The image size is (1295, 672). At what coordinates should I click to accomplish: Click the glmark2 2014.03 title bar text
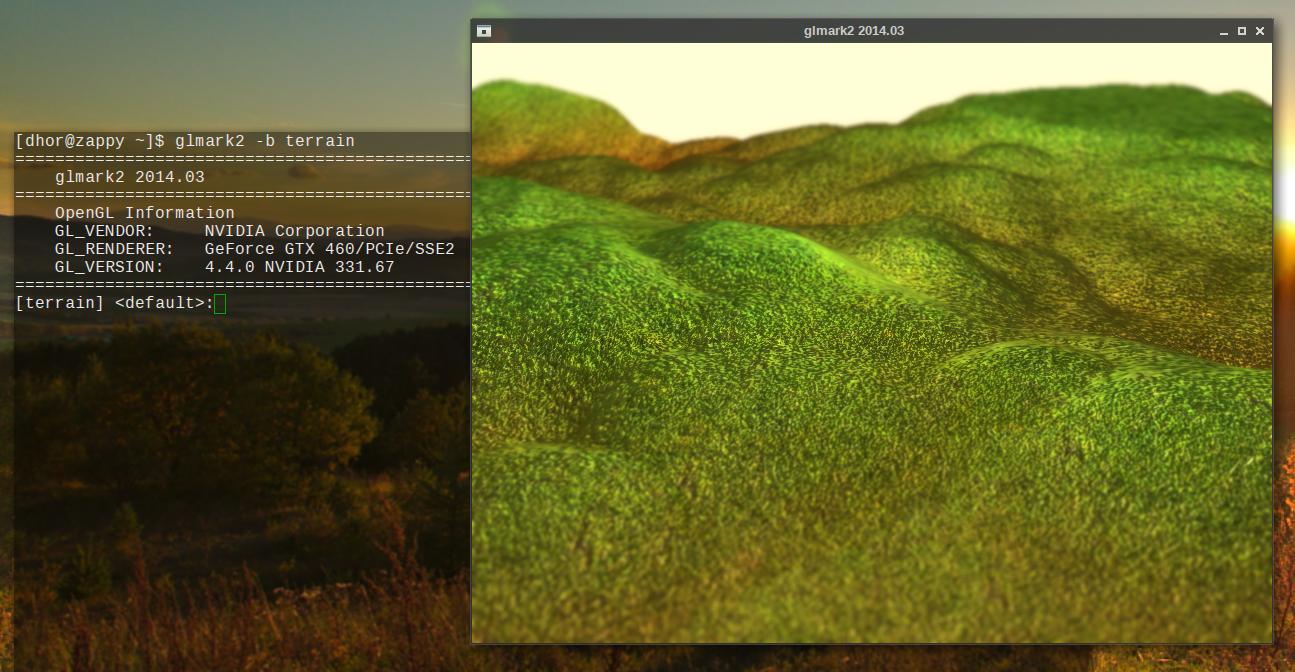pos(854,31)
